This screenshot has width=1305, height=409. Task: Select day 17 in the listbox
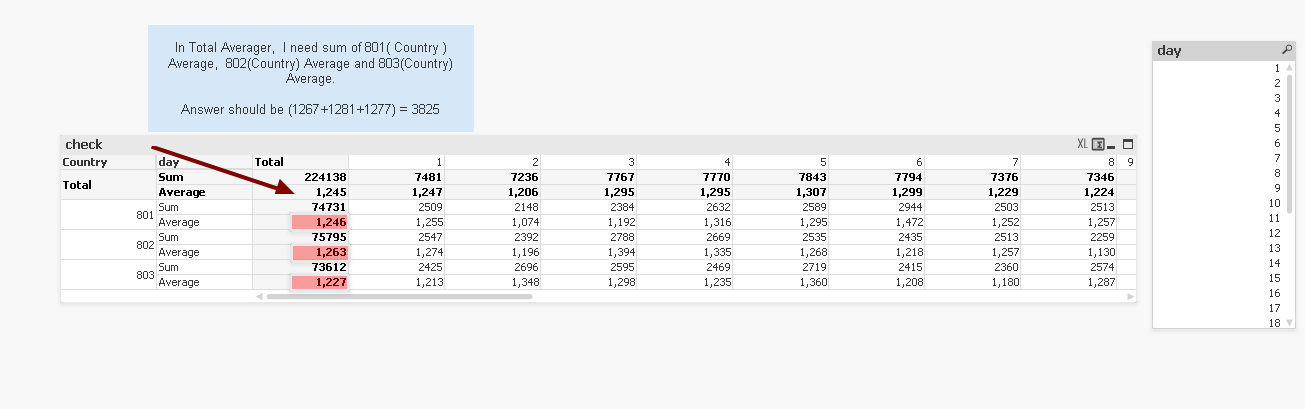[1275, 308]
